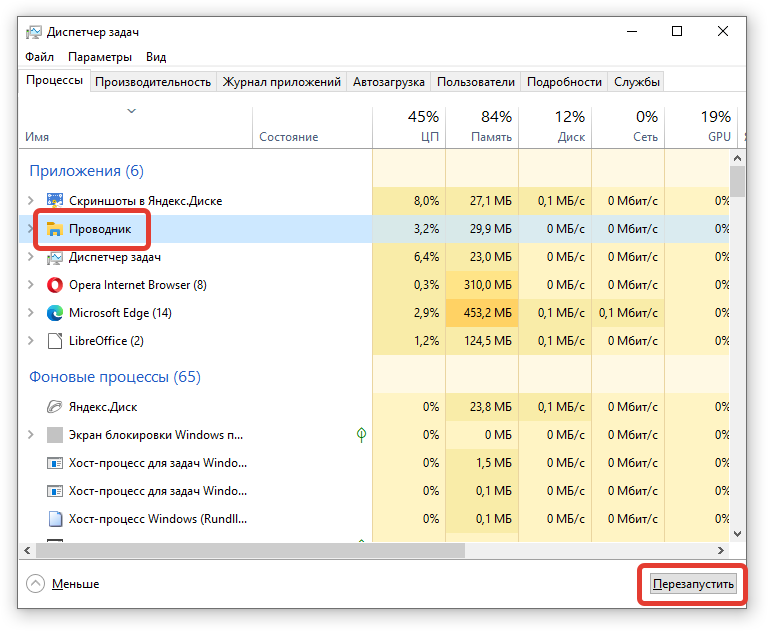Sort by the Состояние column header
768x631 pixels.
312,127
